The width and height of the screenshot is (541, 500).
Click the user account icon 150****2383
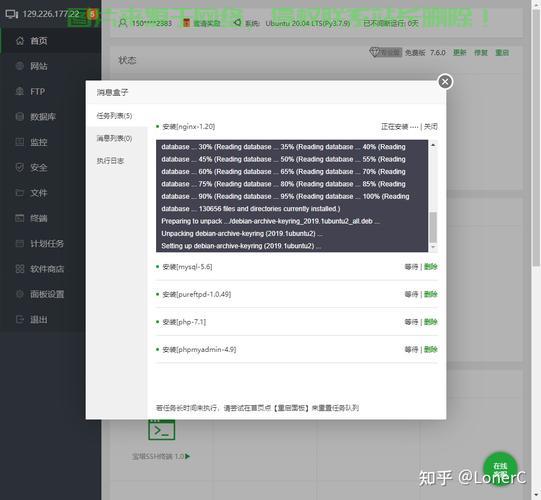(123, 23)
